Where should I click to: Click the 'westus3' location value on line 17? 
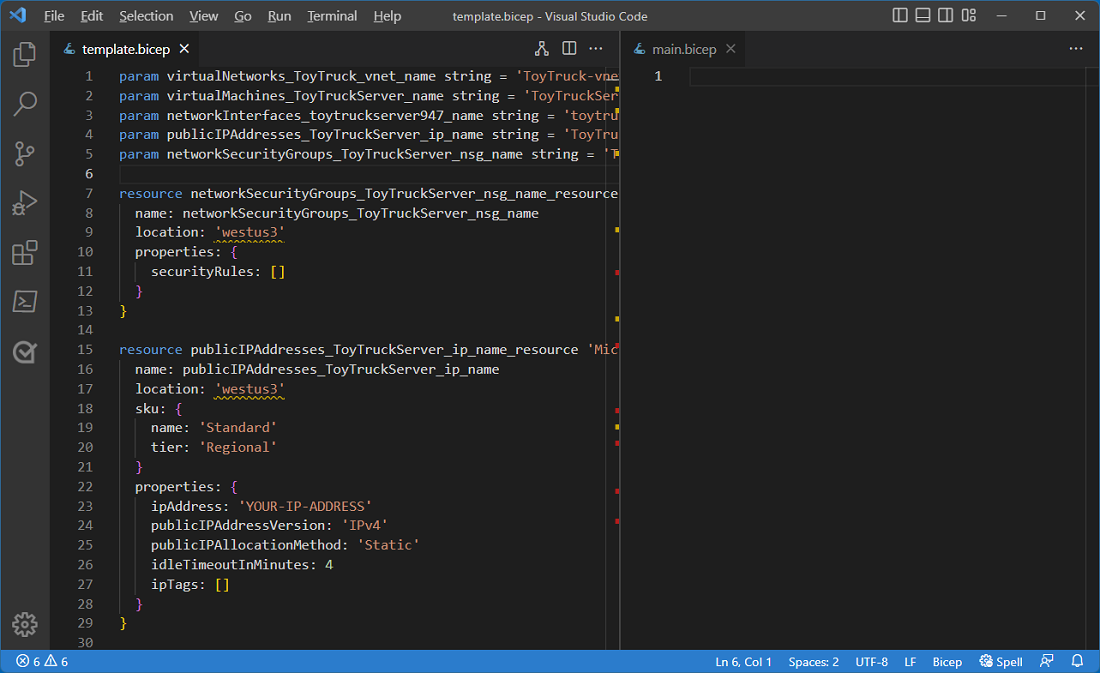point(249,389)
